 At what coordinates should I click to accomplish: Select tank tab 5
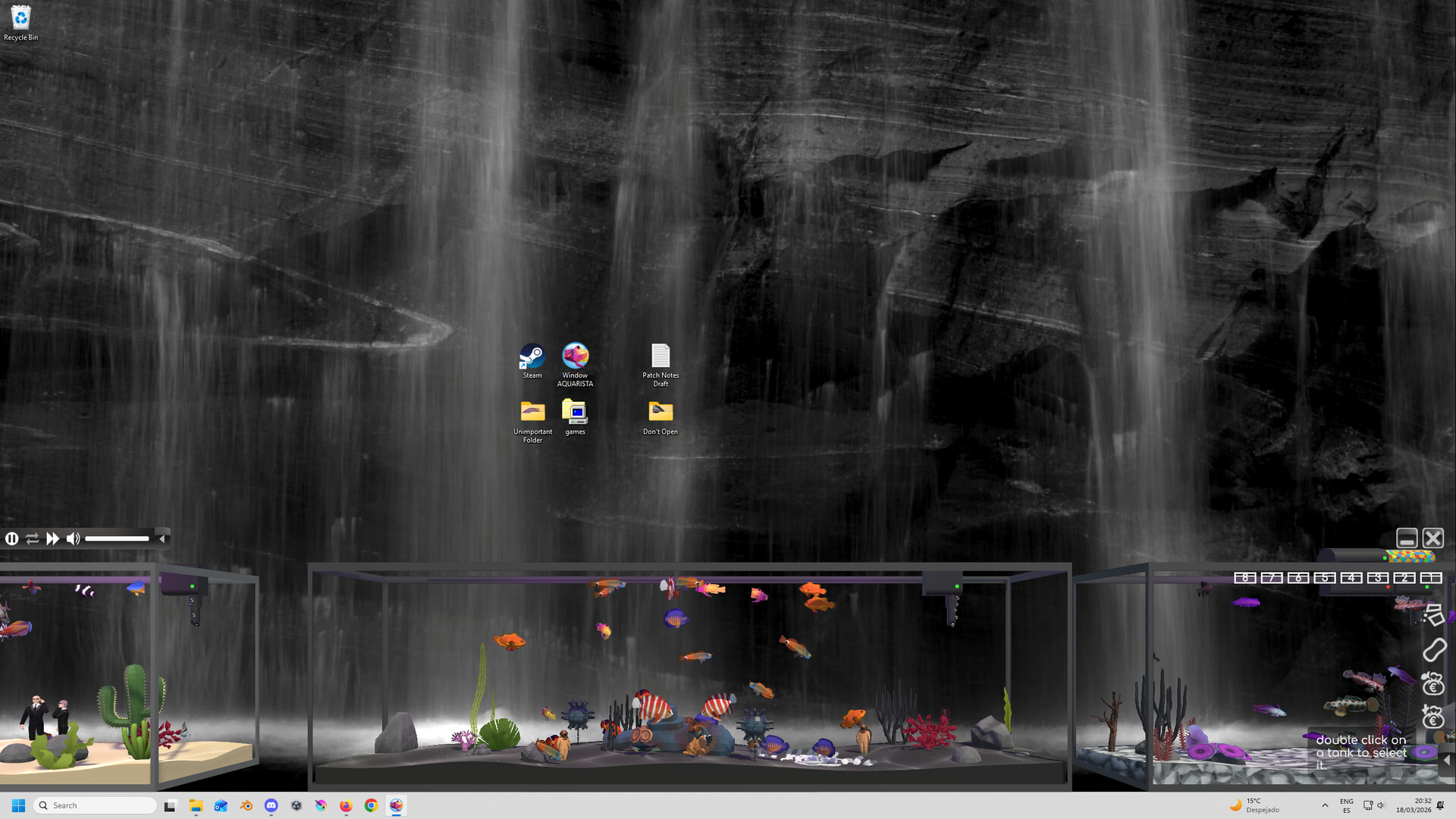click(1325, 578)
